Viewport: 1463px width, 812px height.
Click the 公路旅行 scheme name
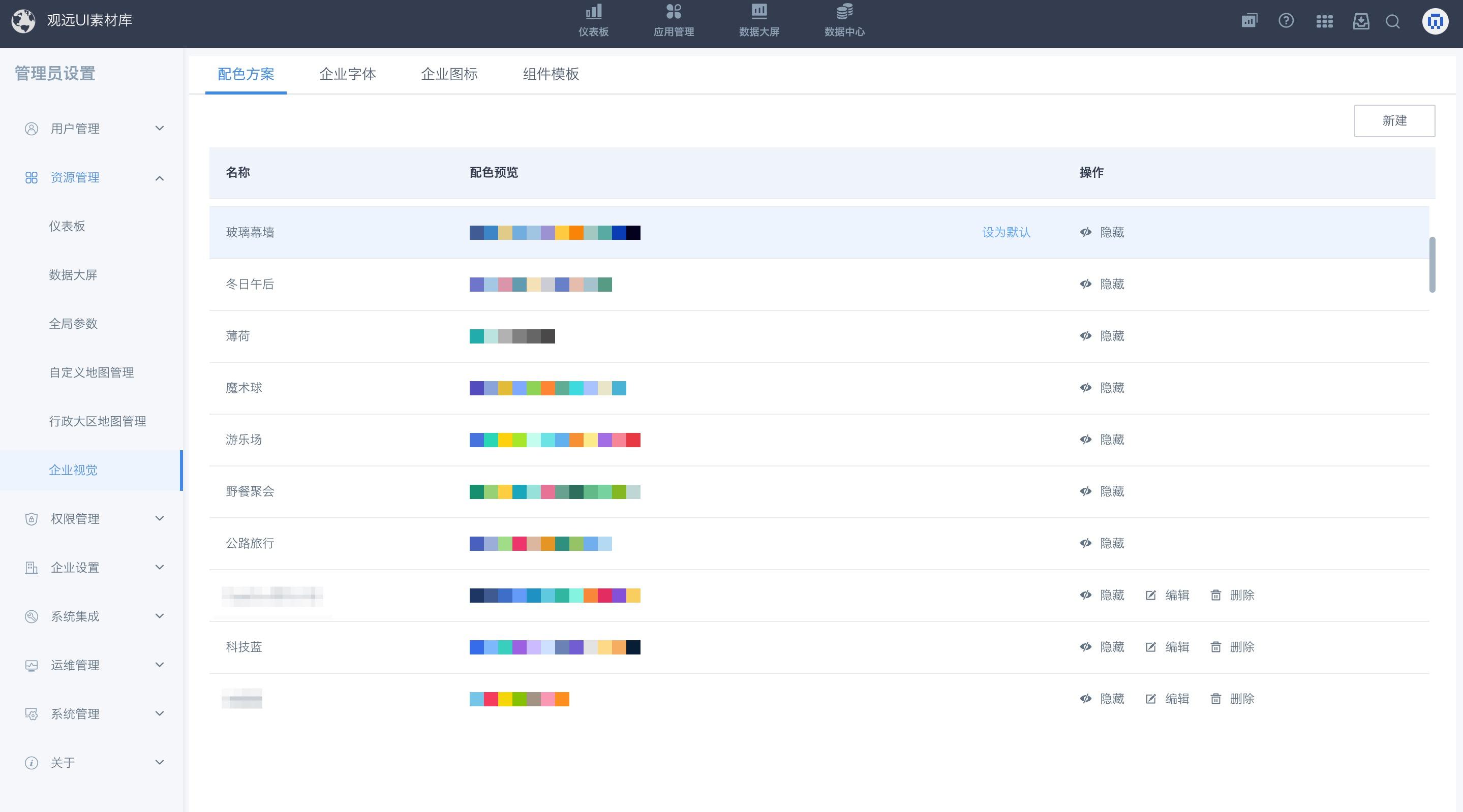click(250, 543)
